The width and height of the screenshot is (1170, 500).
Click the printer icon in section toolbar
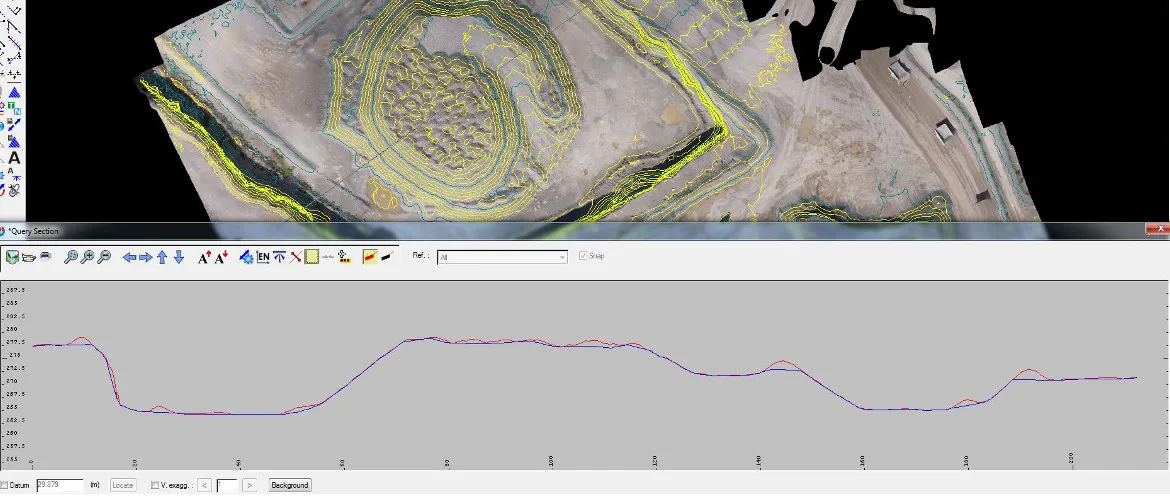pos(46,257)
